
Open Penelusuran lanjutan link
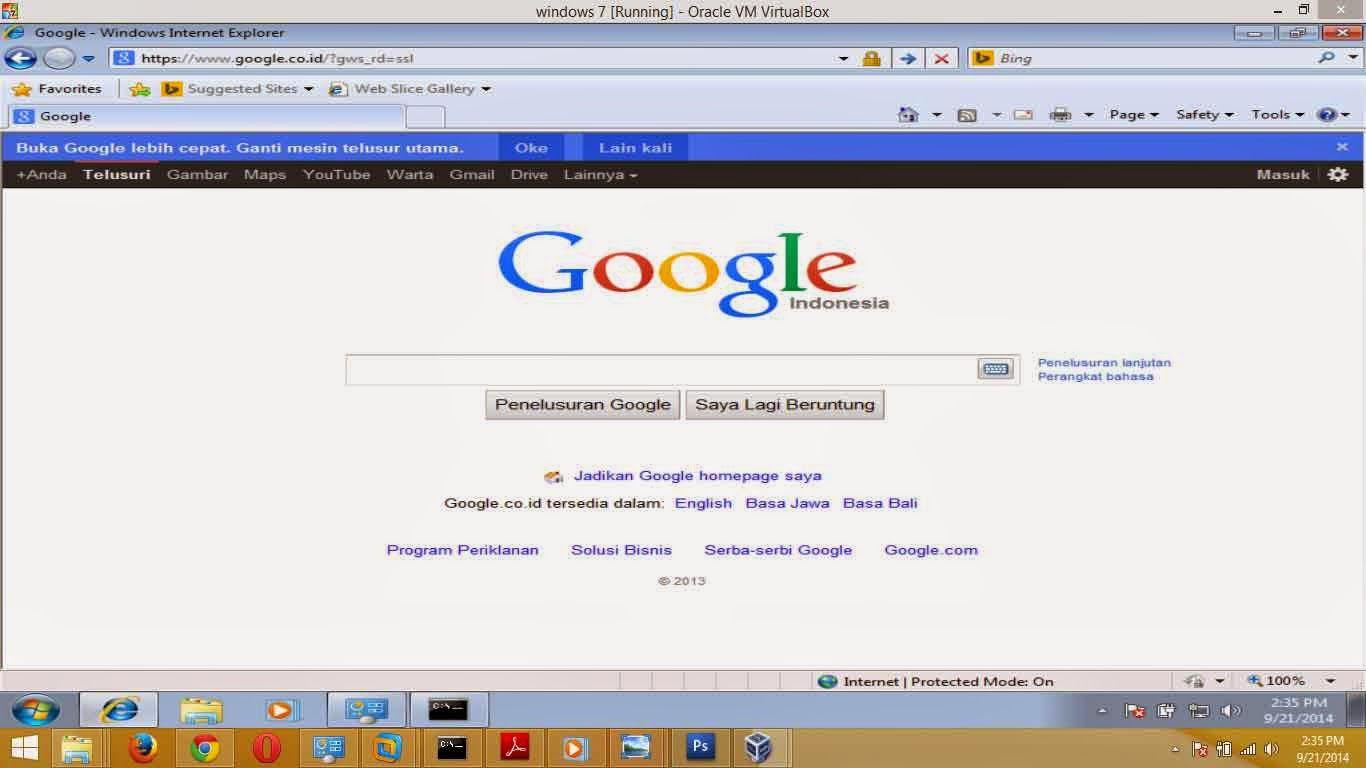(x=1104, y=363)
